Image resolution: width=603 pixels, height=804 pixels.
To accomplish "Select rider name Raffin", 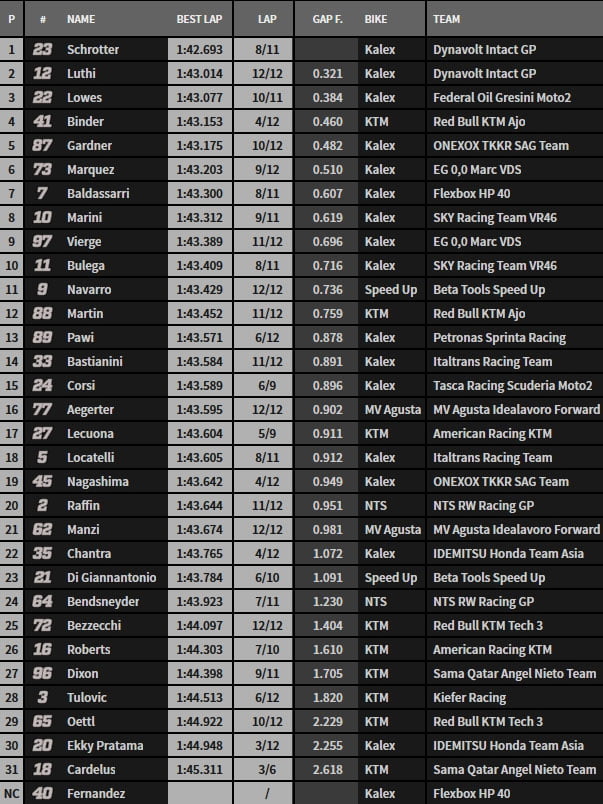I will (x=84, y=506).
